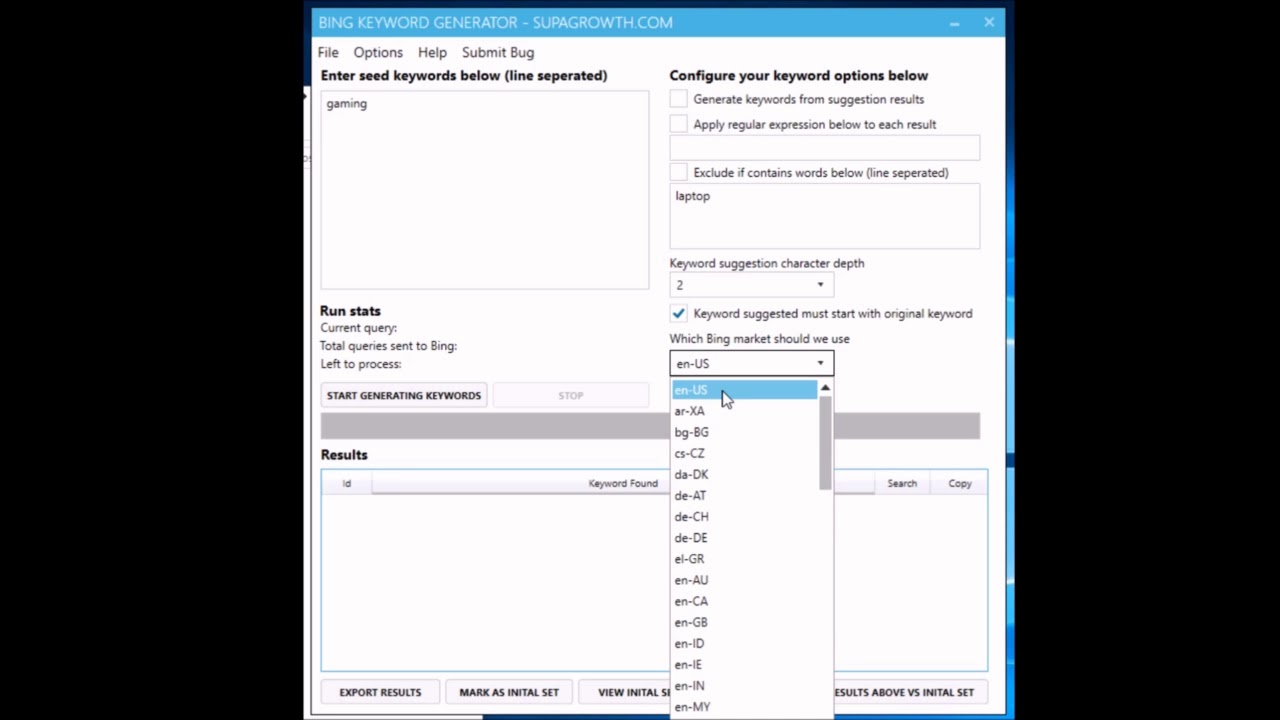Click Mark As Inital Set button
The width and height of the screenshot is (1280, 720).
point(509,692)
